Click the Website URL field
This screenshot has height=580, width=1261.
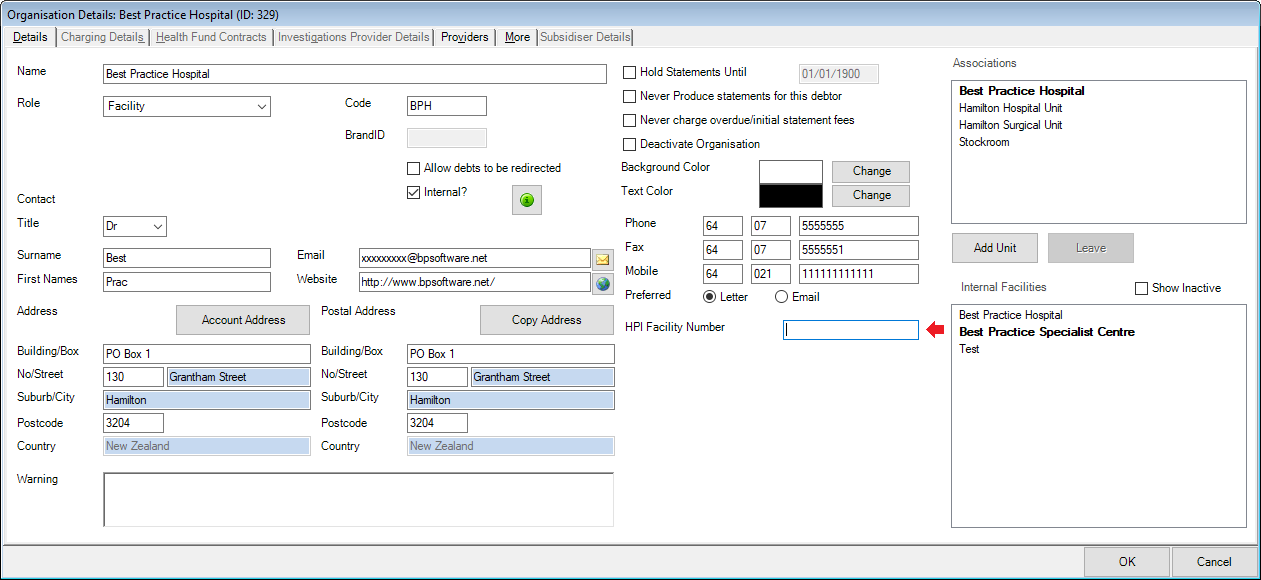pyautogui.click(x=474, y=282)
